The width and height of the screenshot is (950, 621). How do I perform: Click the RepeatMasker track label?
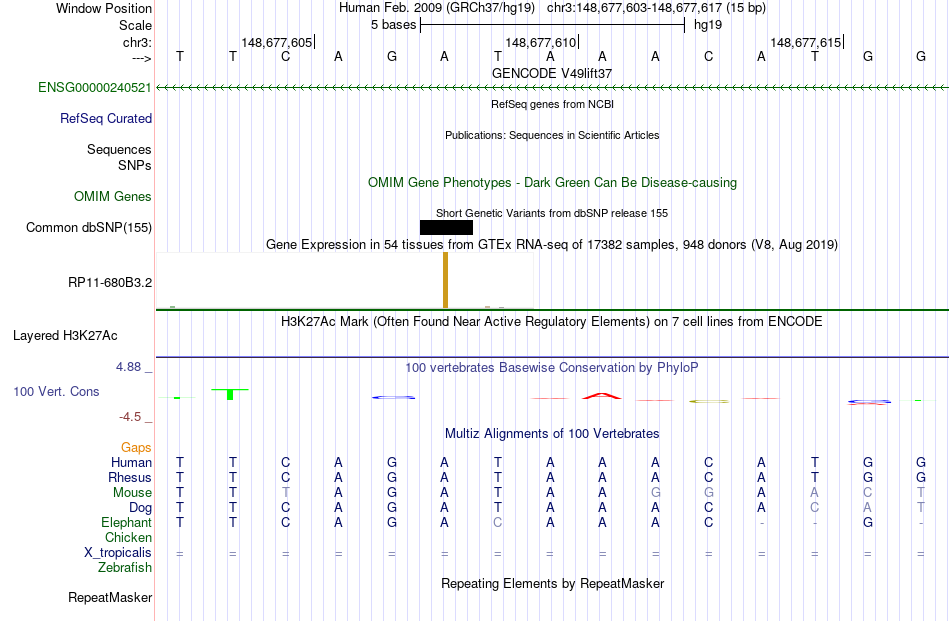tap(110, 597)
